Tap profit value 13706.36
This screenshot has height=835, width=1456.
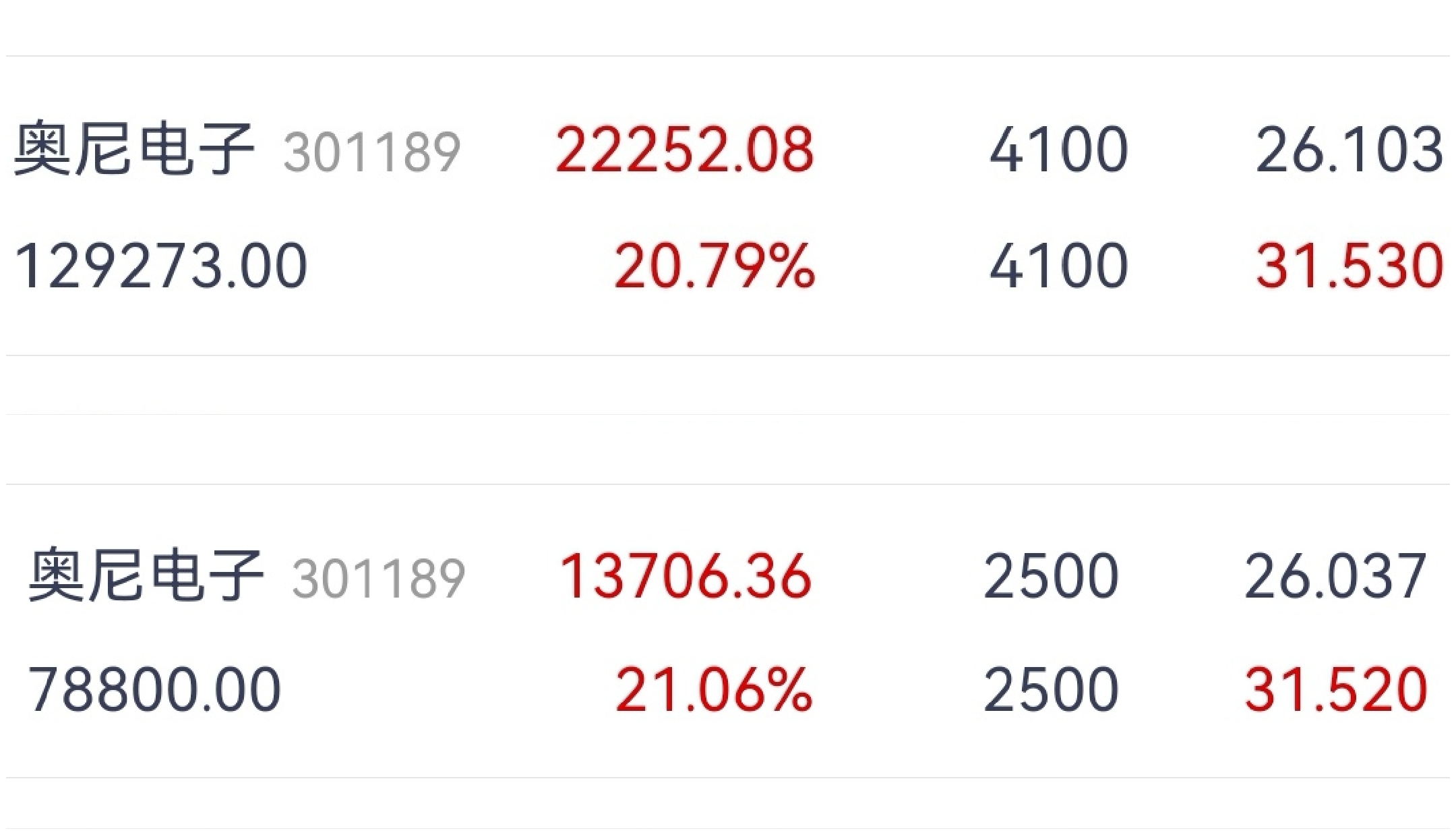click(x=686, y=576)
